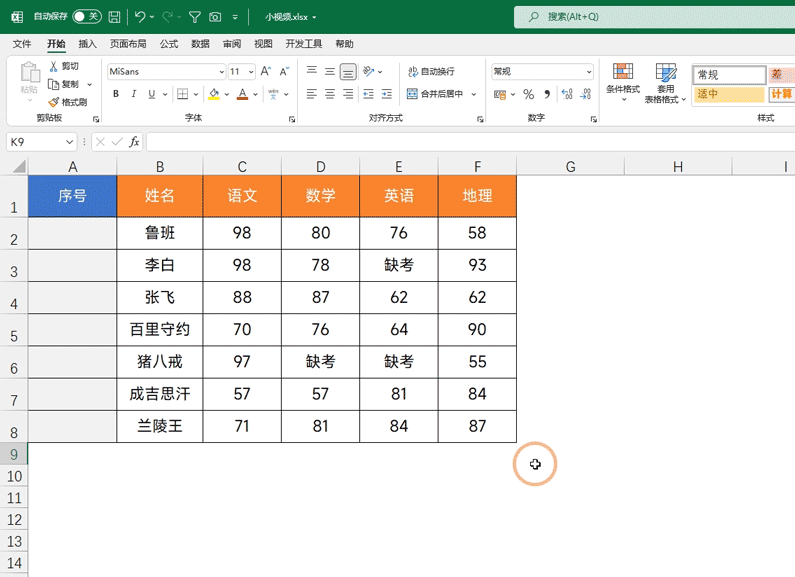Click the align right icon
795x577 pixels.
348,94
